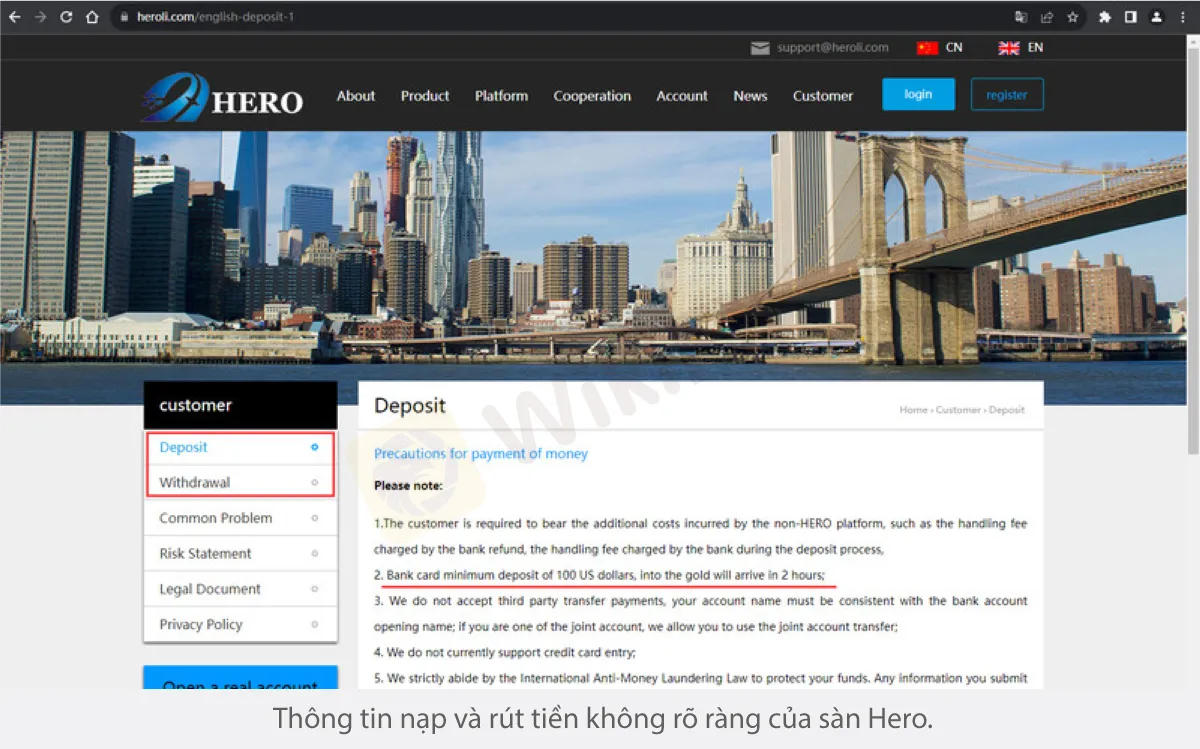Click the circle bullet next to Deposit
Viewport: 1200px width, 749px height.
coord(315,447)
